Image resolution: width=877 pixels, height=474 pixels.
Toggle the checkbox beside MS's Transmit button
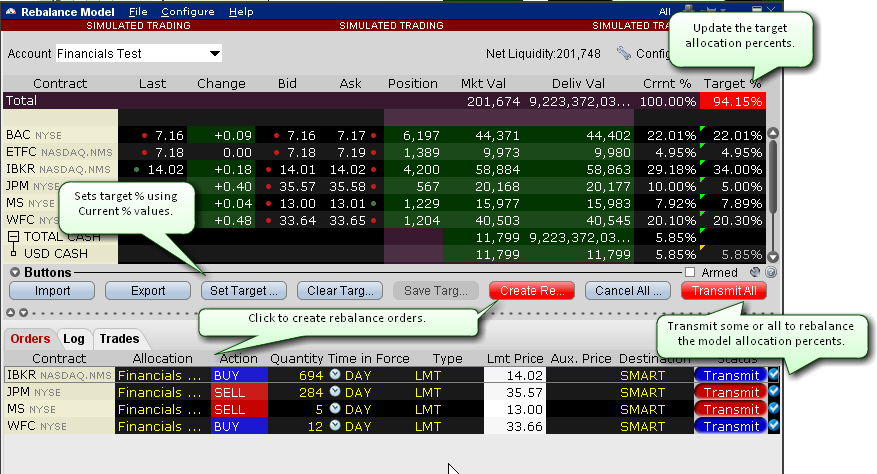(x=772, y=410)
